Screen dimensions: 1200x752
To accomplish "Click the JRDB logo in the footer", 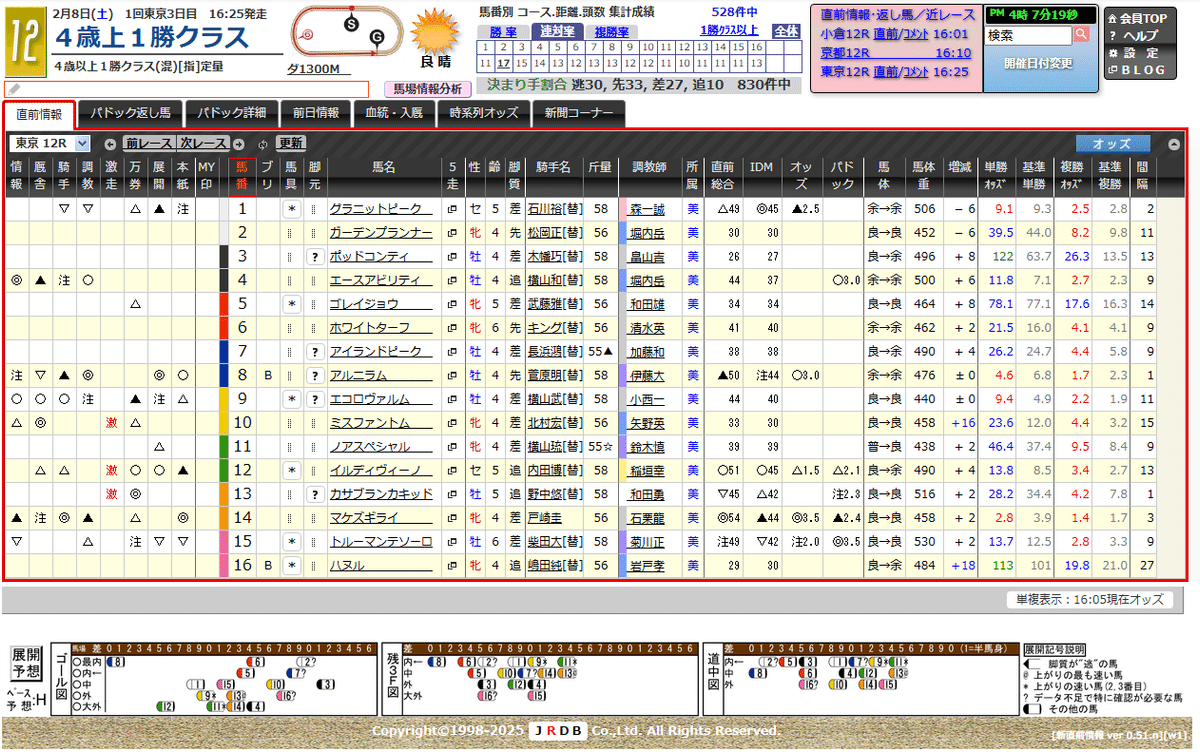I will tap(558, 732).
